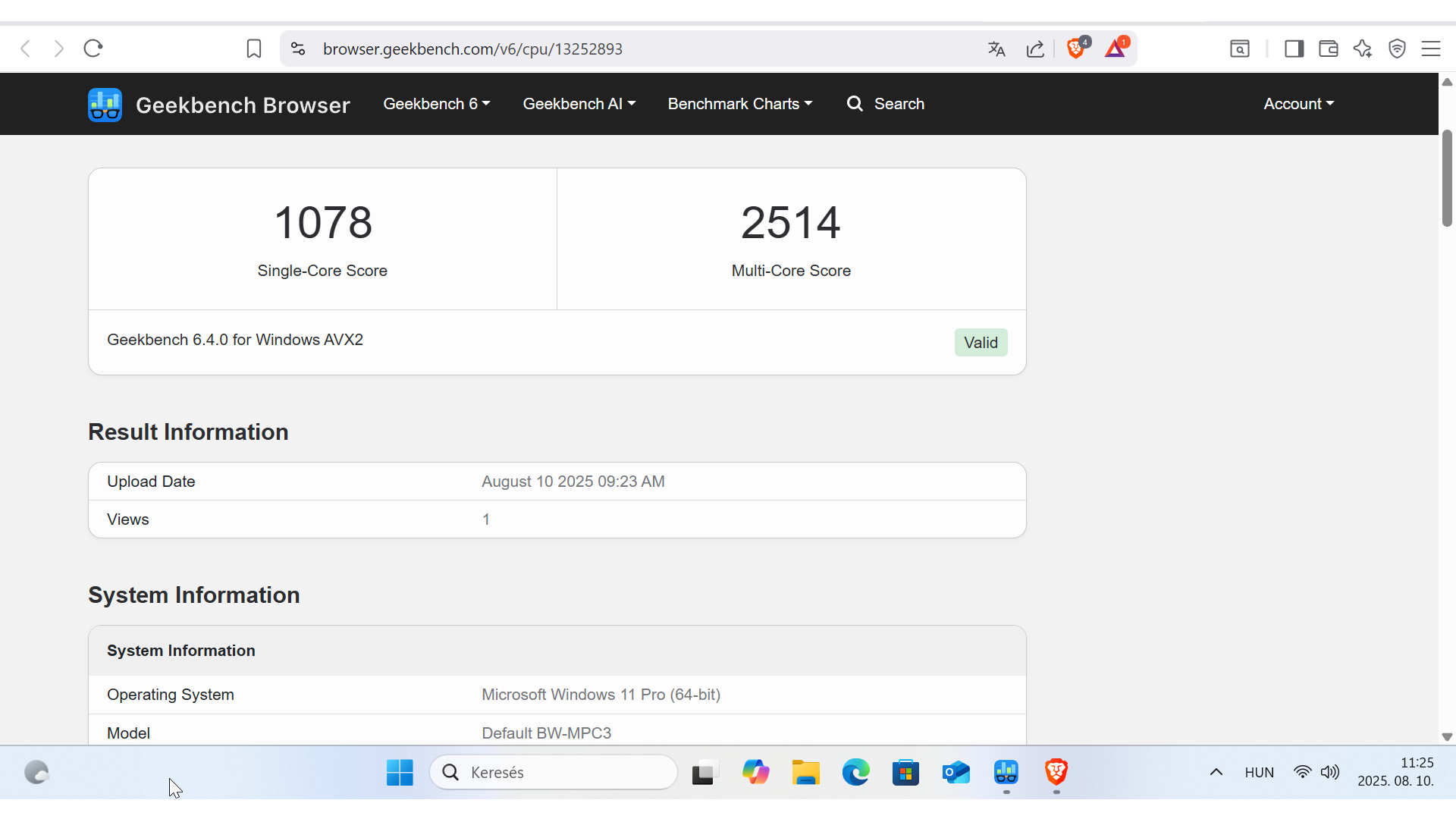The width and height of the screenshot is (1456, 819).
Task: Open Brave Shields lion icon
Action: tap(1076, 48)
